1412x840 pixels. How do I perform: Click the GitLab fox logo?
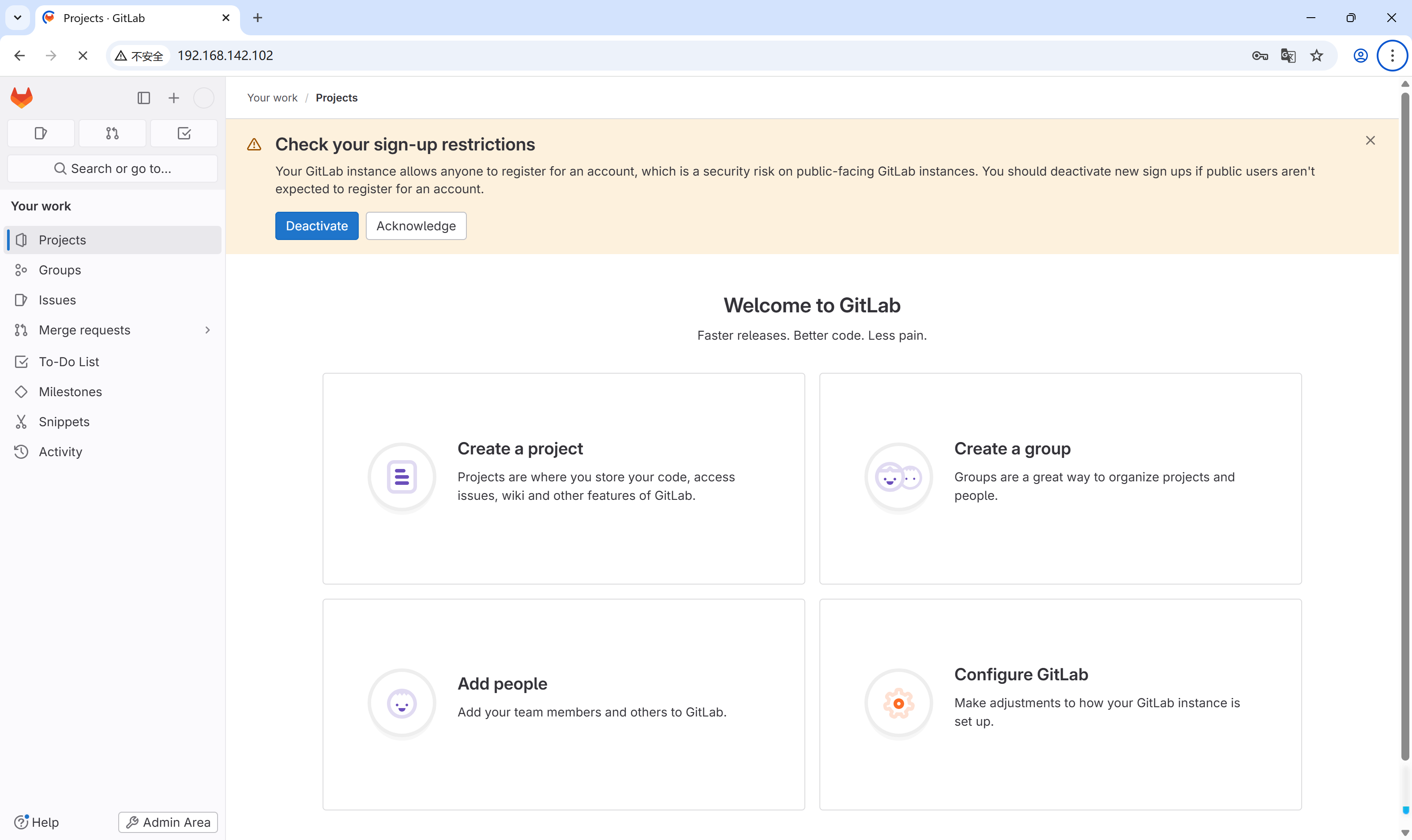[22, 98]
